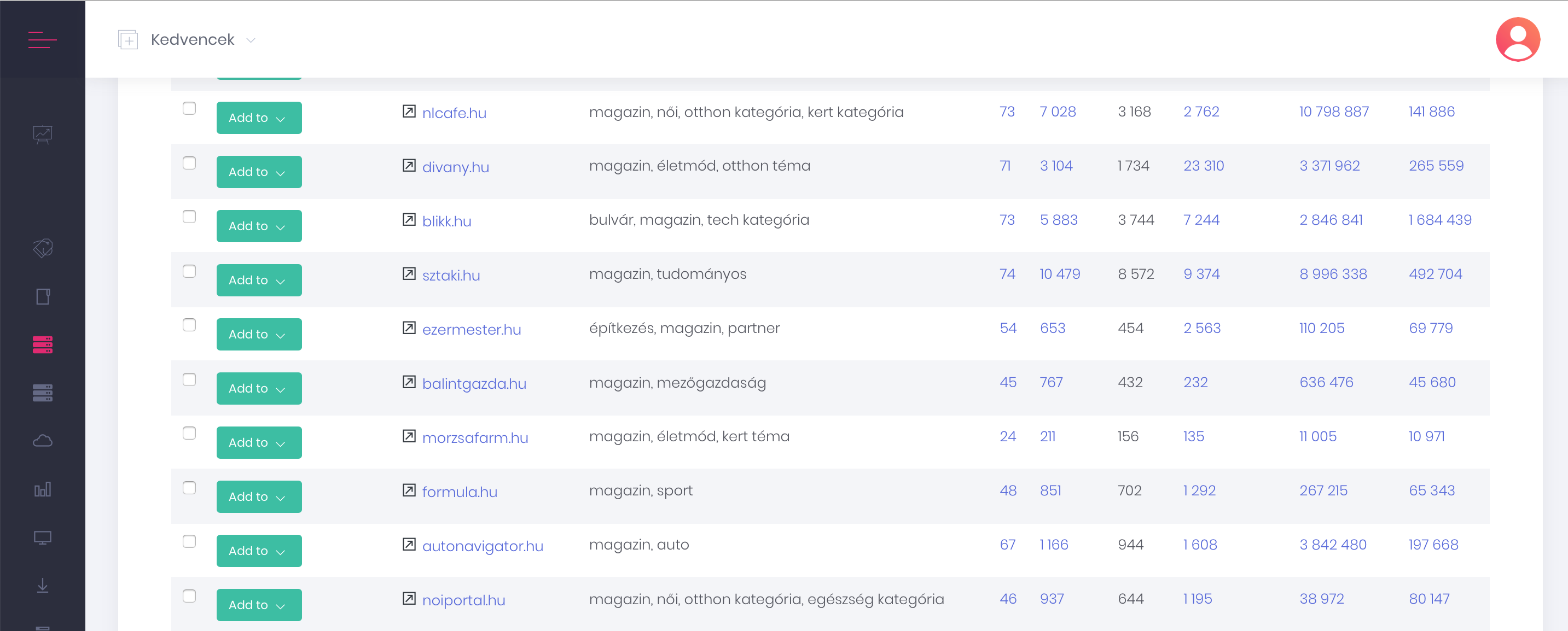The height and width of the screenshot is (631, 1568).
Task: Check the divany.hu row checkbox
Action: click(x=189, y=163)
